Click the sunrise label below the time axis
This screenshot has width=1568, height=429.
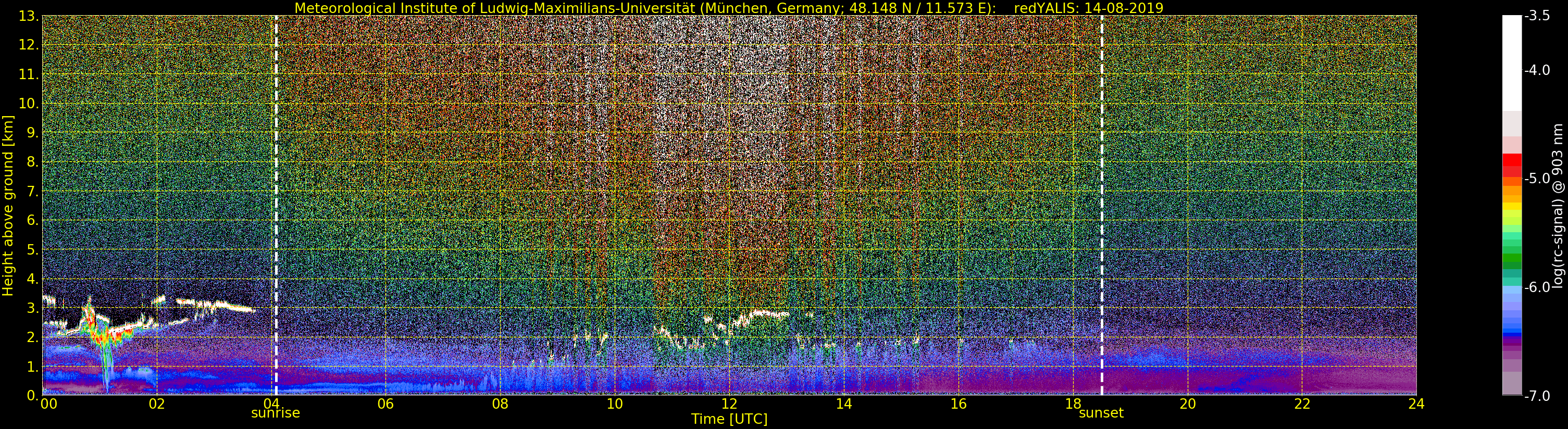(276, 412)
